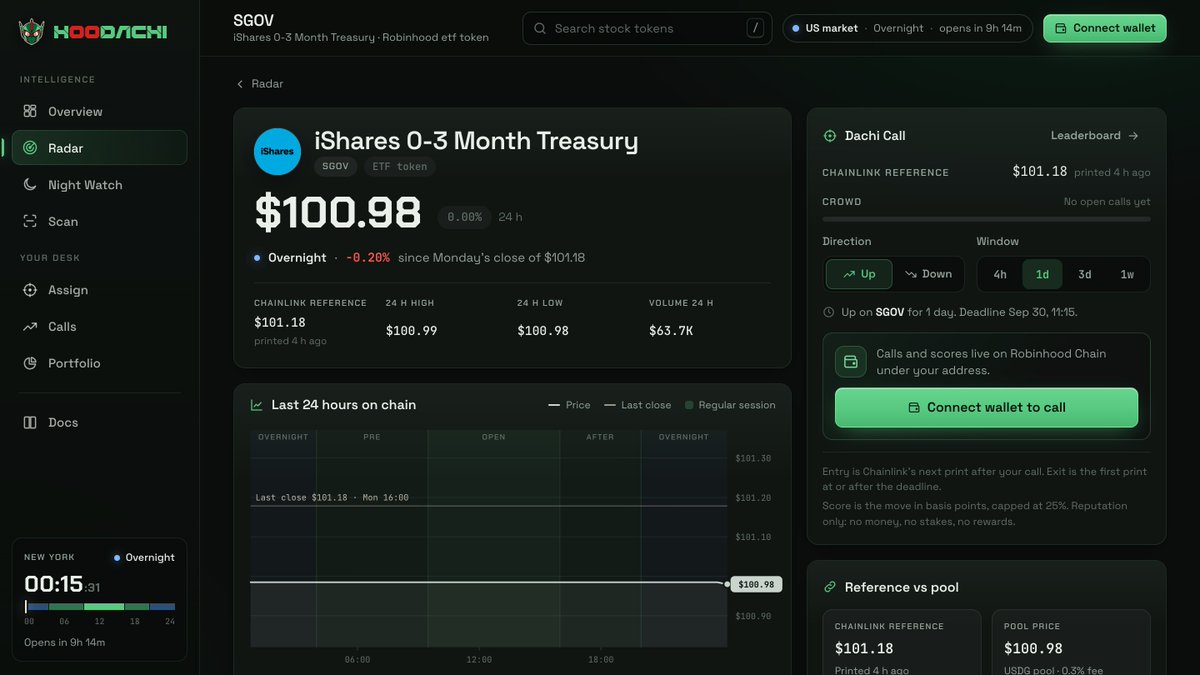The width and height of the screenshot is (1200, 675).
Task: Click the 0.00% 24h change badge
Action: point(464,217)
